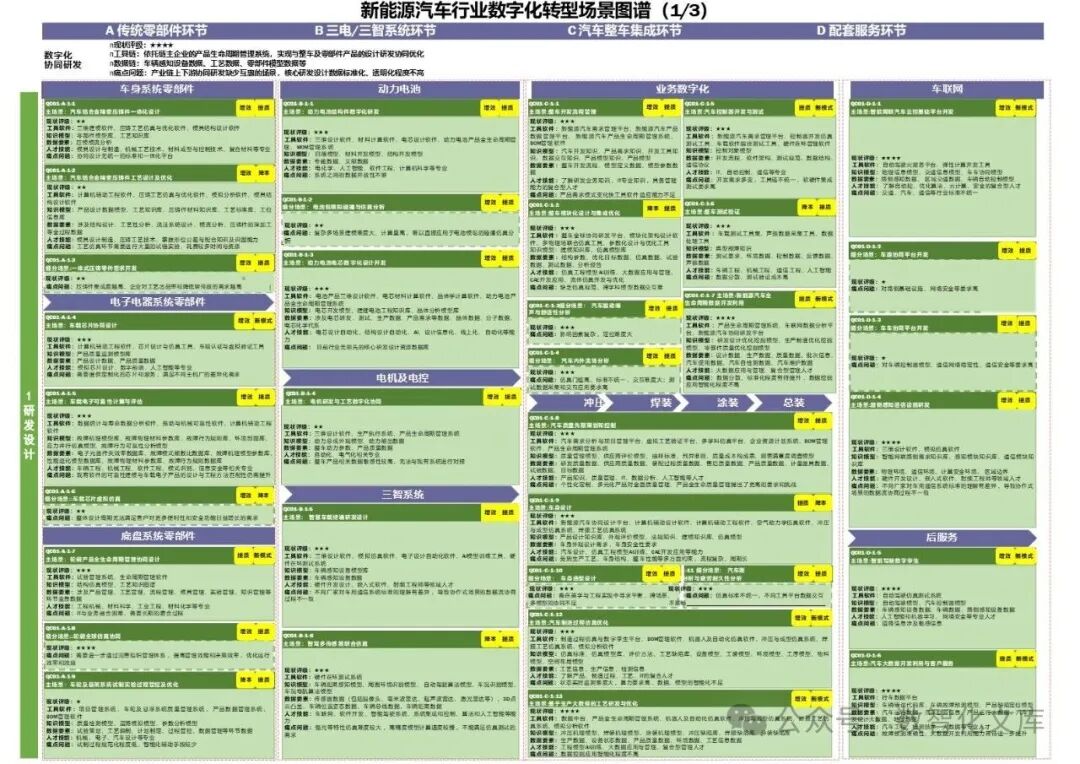Open the 三智系统 section header
The image size is (1080, 764).
pyautogui.click(x=402, y=494)
